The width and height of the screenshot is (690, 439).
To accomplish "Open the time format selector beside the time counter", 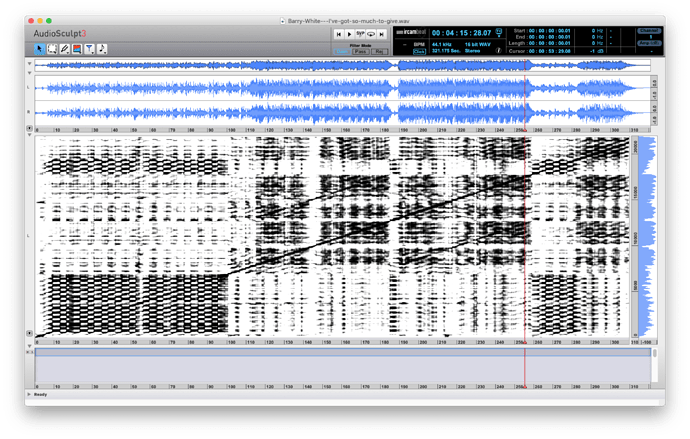I will [x=499, y=32].
